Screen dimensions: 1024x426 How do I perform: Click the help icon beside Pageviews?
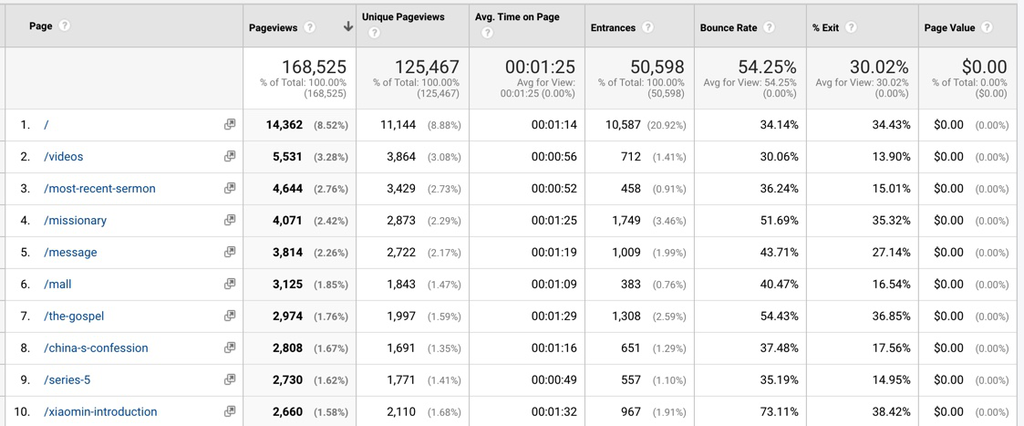310,28
